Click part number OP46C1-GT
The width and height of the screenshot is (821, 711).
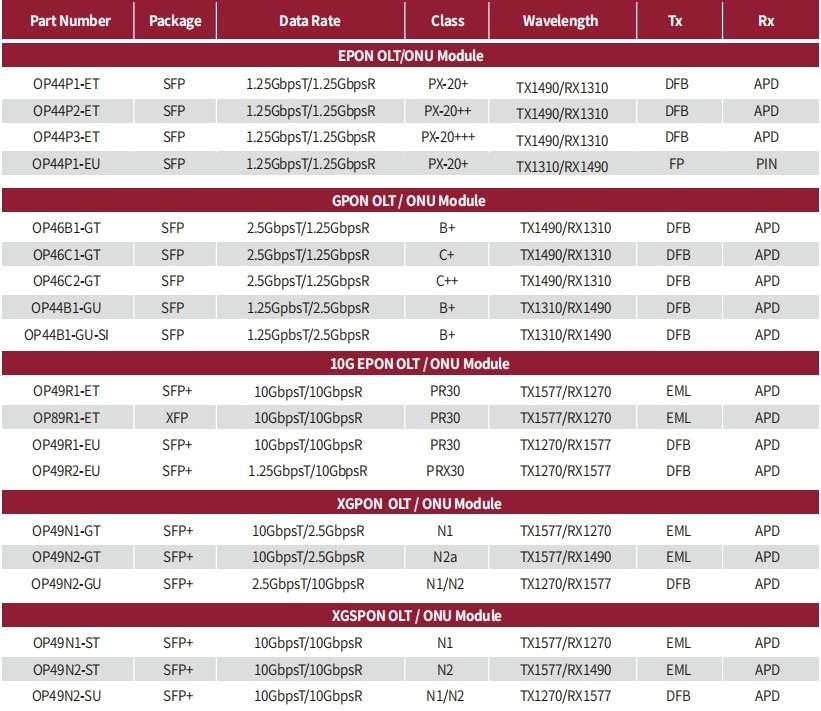[x=66, y=255]
